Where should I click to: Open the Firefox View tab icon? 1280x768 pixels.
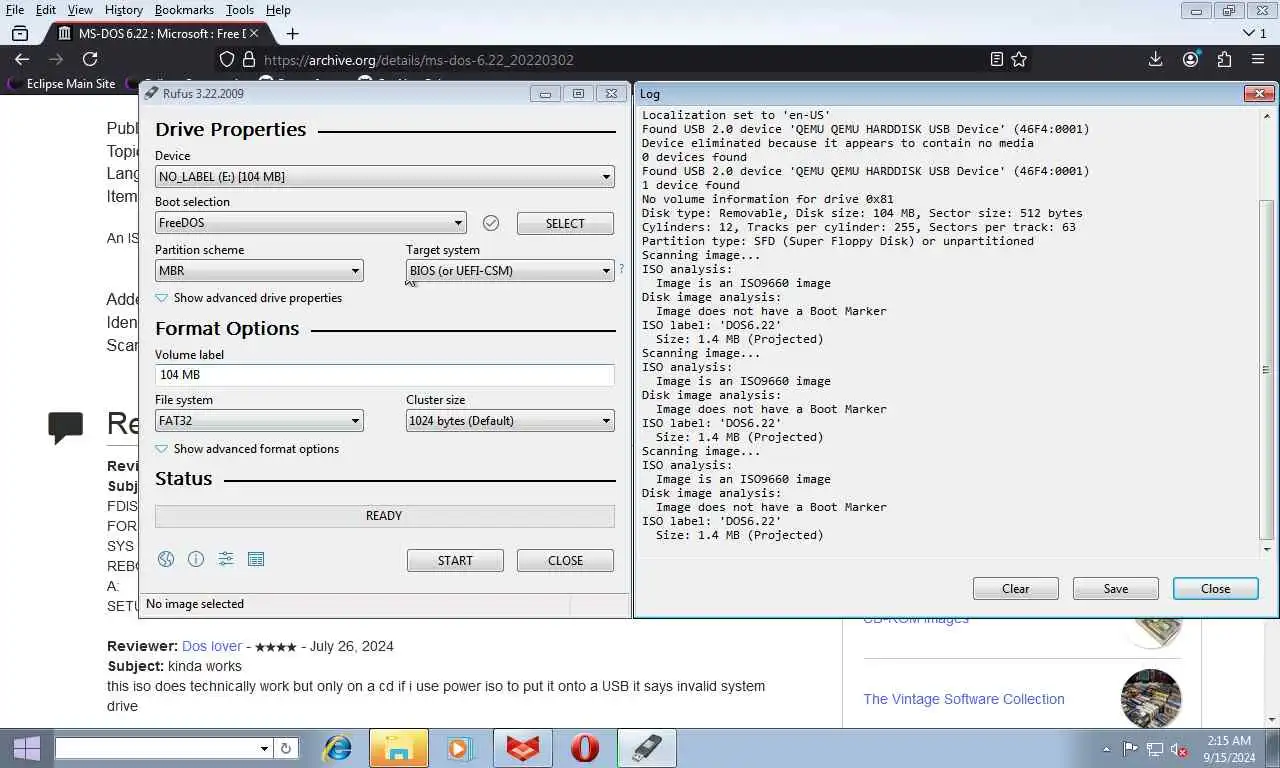click(x=20, y=33)
